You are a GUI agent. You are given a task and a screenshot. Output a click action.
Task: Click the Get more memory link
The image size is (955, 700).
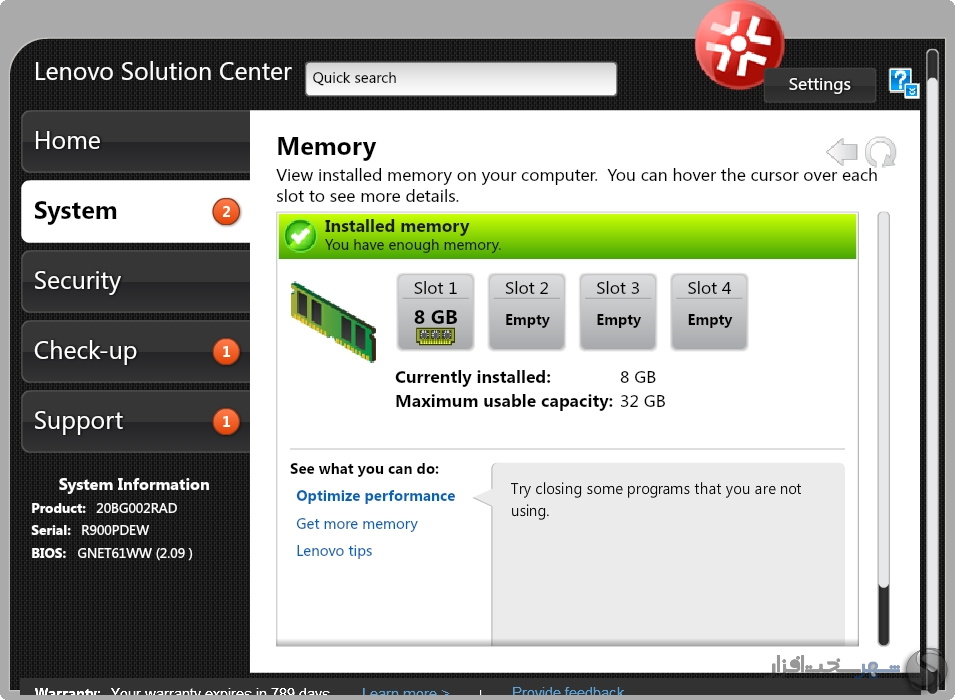click(357, 524)
